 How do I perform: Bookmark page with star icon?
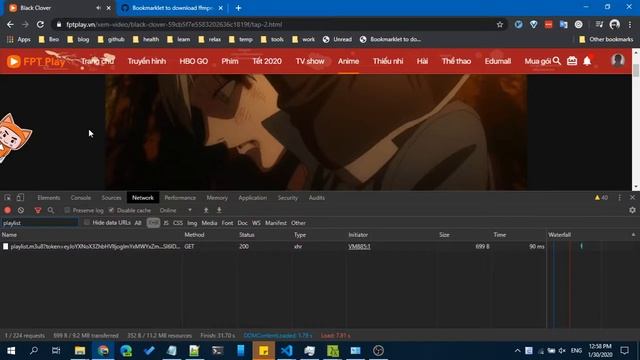click(x=500, y=24)
